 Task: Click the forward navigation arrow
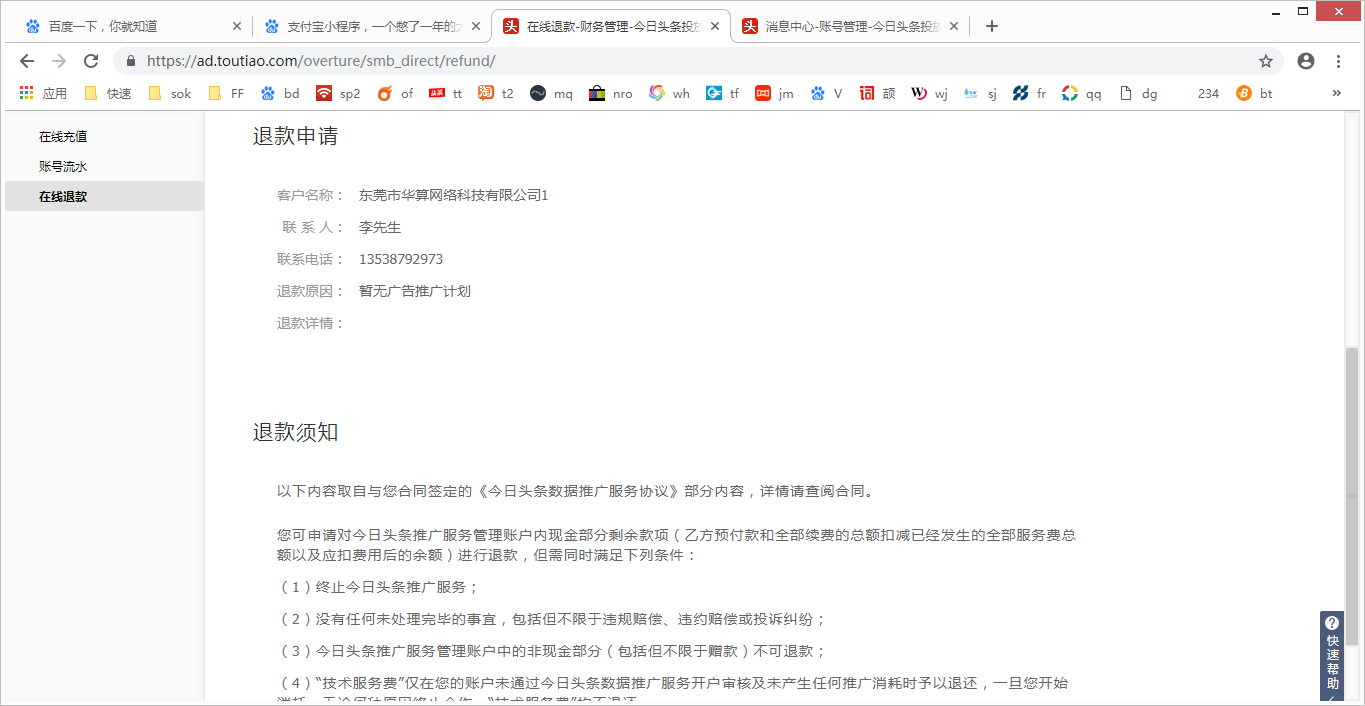(x=59, y=61)
